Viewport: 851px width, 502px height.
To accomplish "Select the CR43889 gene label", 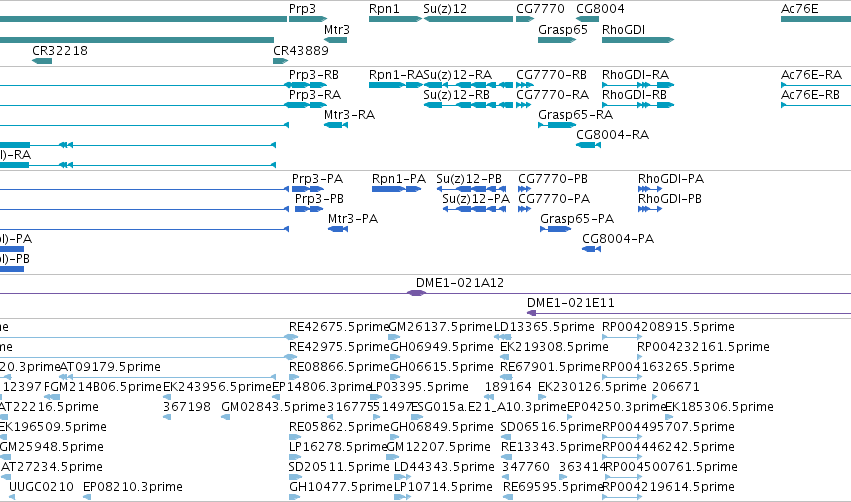I will (301, 50).
